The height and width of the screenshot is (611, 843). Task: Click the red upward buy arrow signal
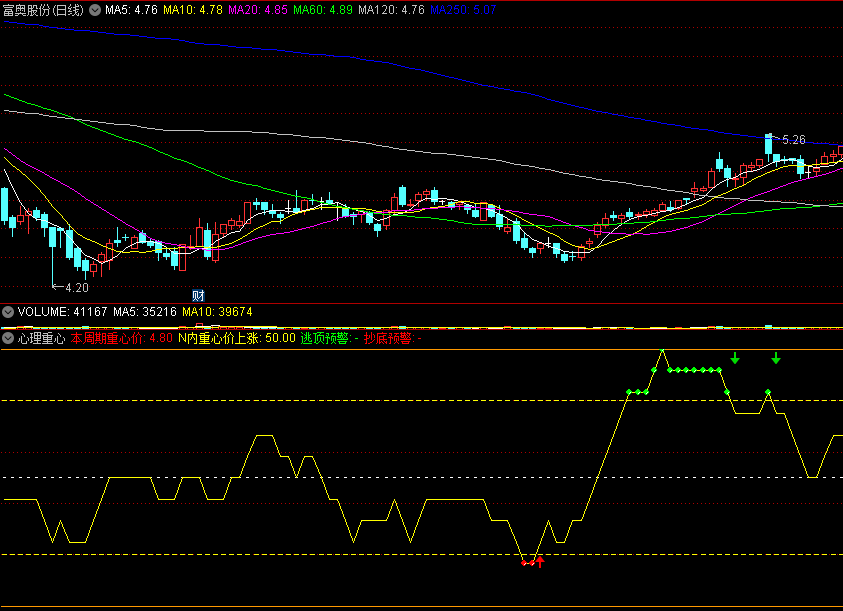pos(540,562)
